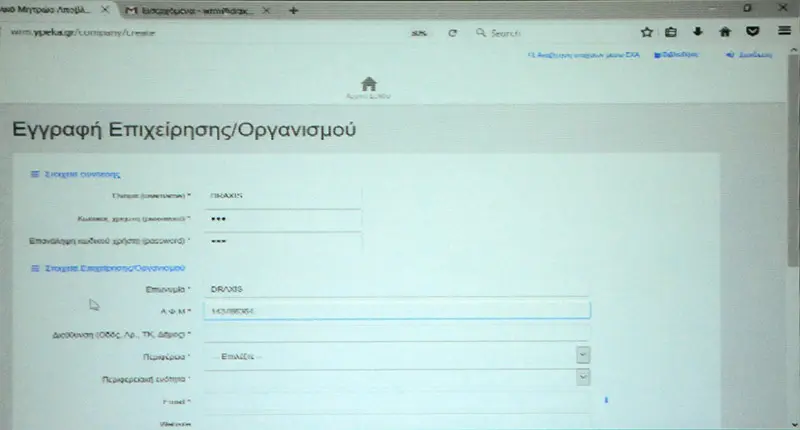Image resolution: width=800 pixels, height=430 pixels.
Task: Maximize or restore the browser window
Action: pos(747,8)
